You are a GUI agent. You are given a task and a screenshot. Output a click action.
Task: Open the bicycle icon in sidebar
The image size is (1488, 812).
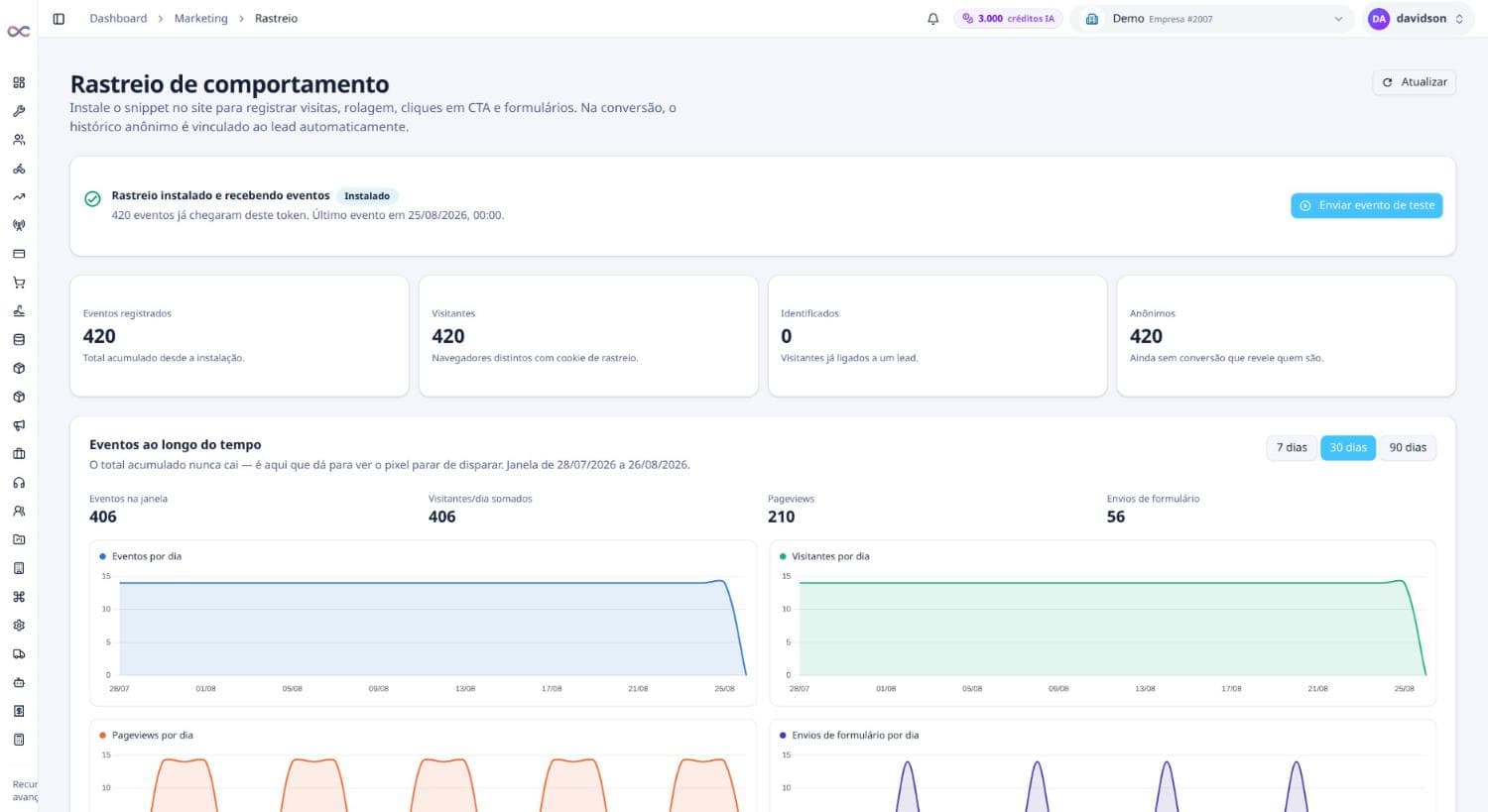[19, 169]
